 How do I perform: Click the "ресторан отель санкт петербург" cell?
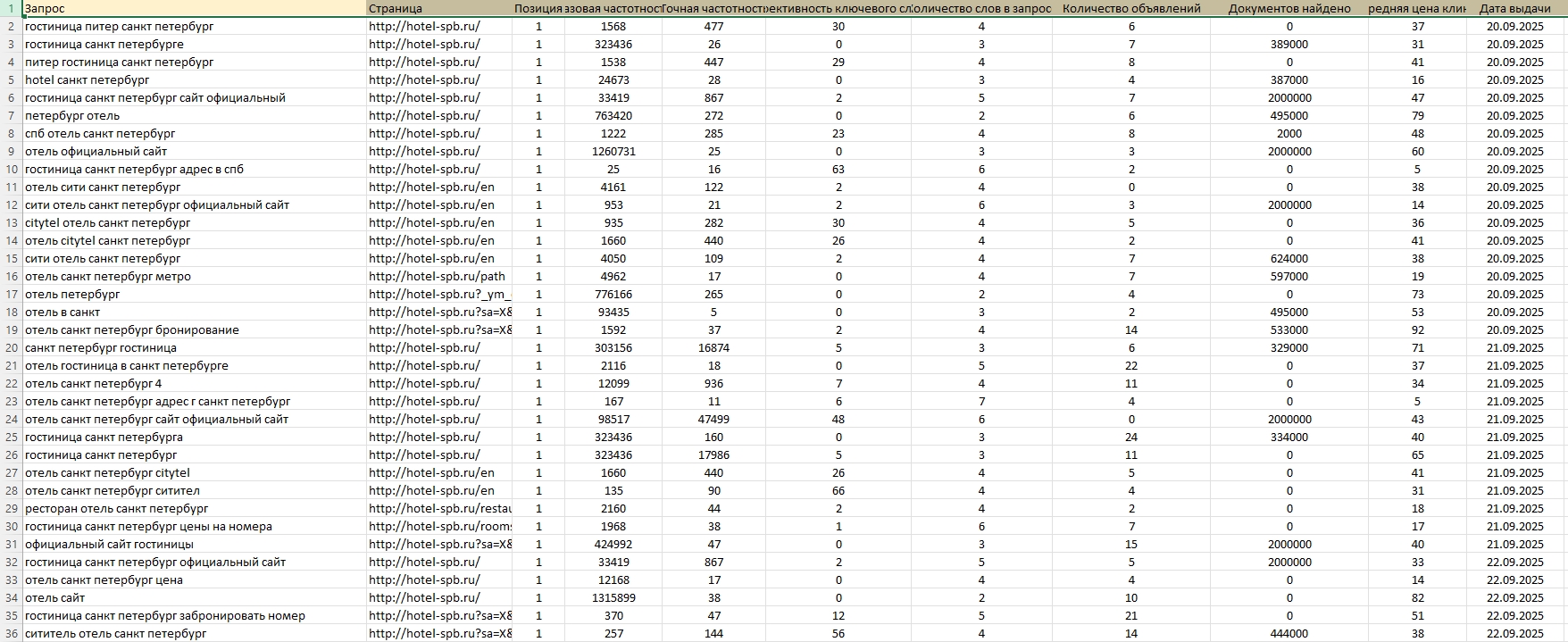pyautogui.click(x=116, y=509)
